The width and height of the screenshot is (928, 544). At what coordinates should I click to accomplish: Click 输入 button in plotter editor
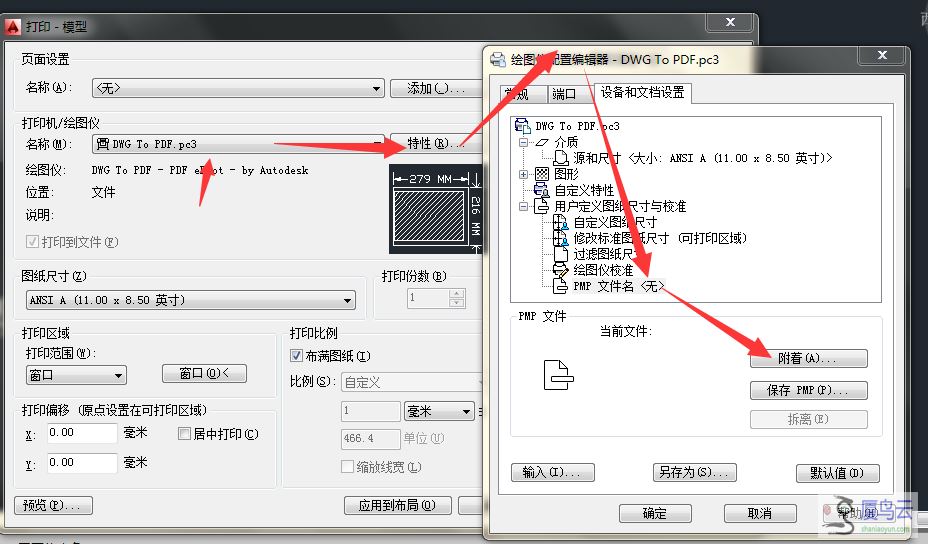tap(552, 472)
